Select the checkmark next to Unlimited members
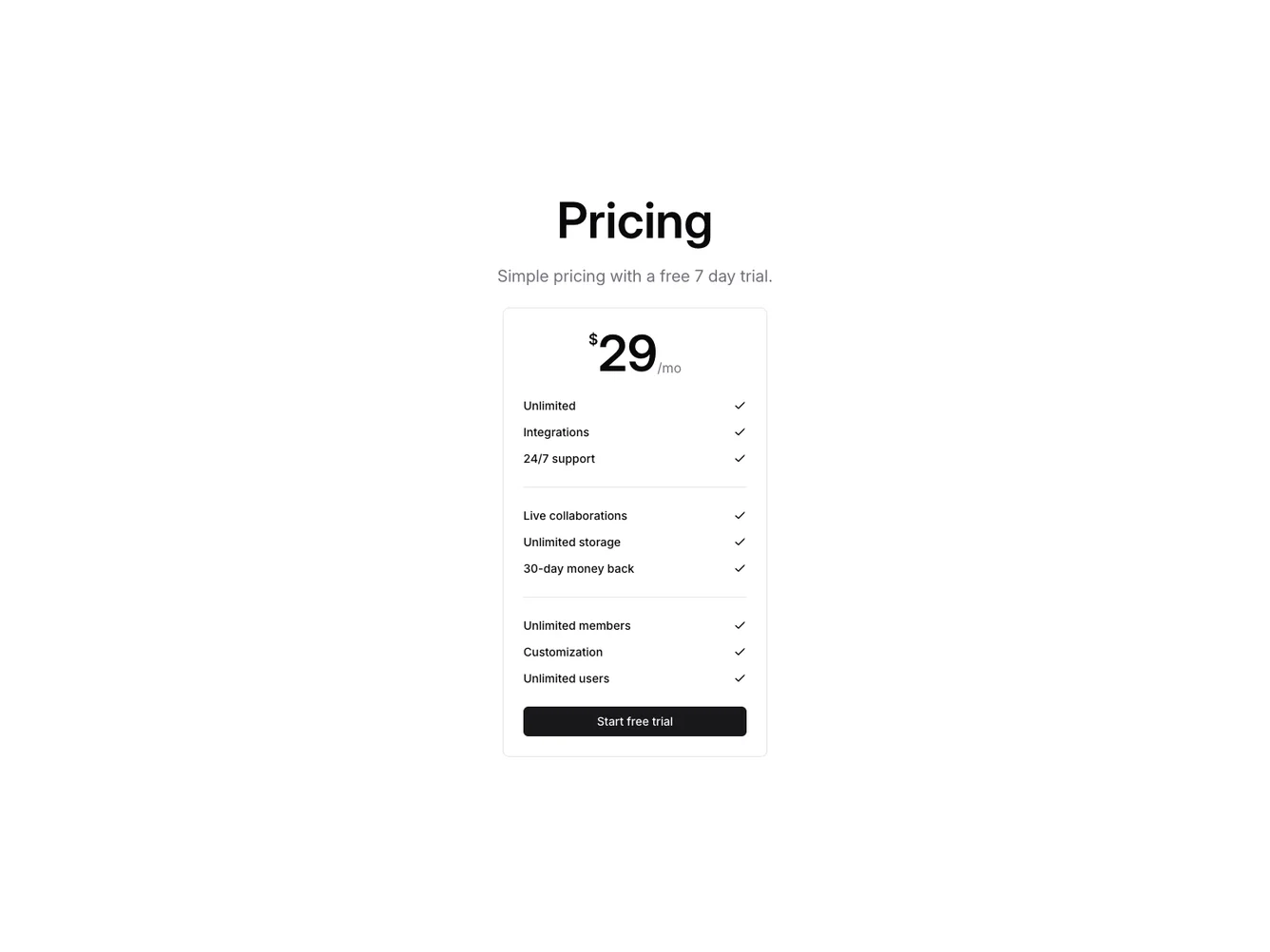1270x952 pixels. tap(740, 625)
